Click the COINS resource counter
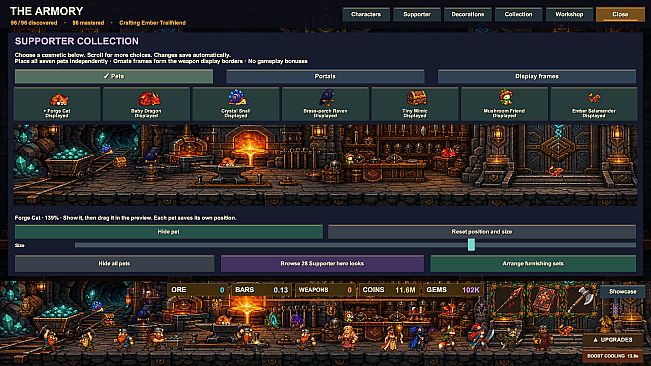The height and width of the screenshot is (366, 651). tap(389, 290)
